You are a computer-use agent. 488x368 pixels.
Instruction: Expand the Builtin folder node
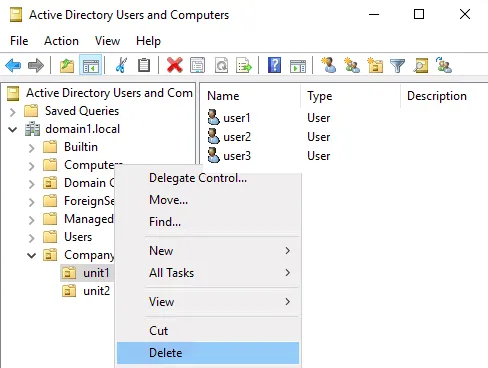[31, 148]
